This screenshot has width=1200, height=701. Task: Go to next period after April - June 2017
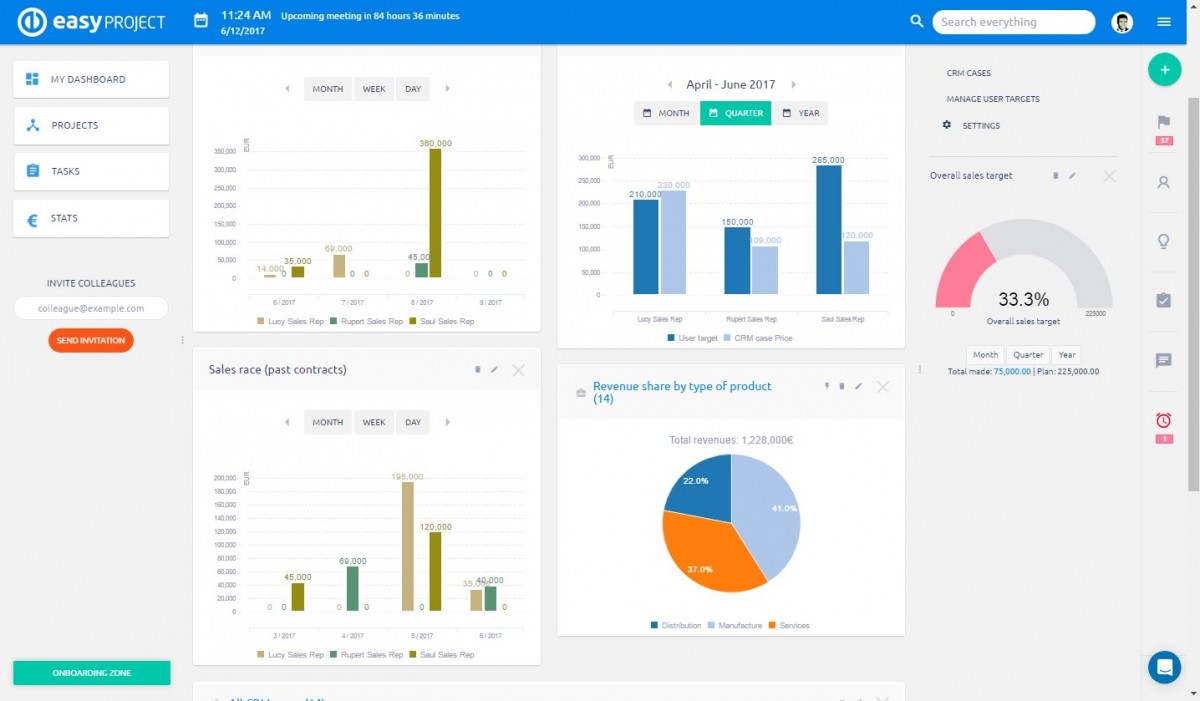pos(794,85)
